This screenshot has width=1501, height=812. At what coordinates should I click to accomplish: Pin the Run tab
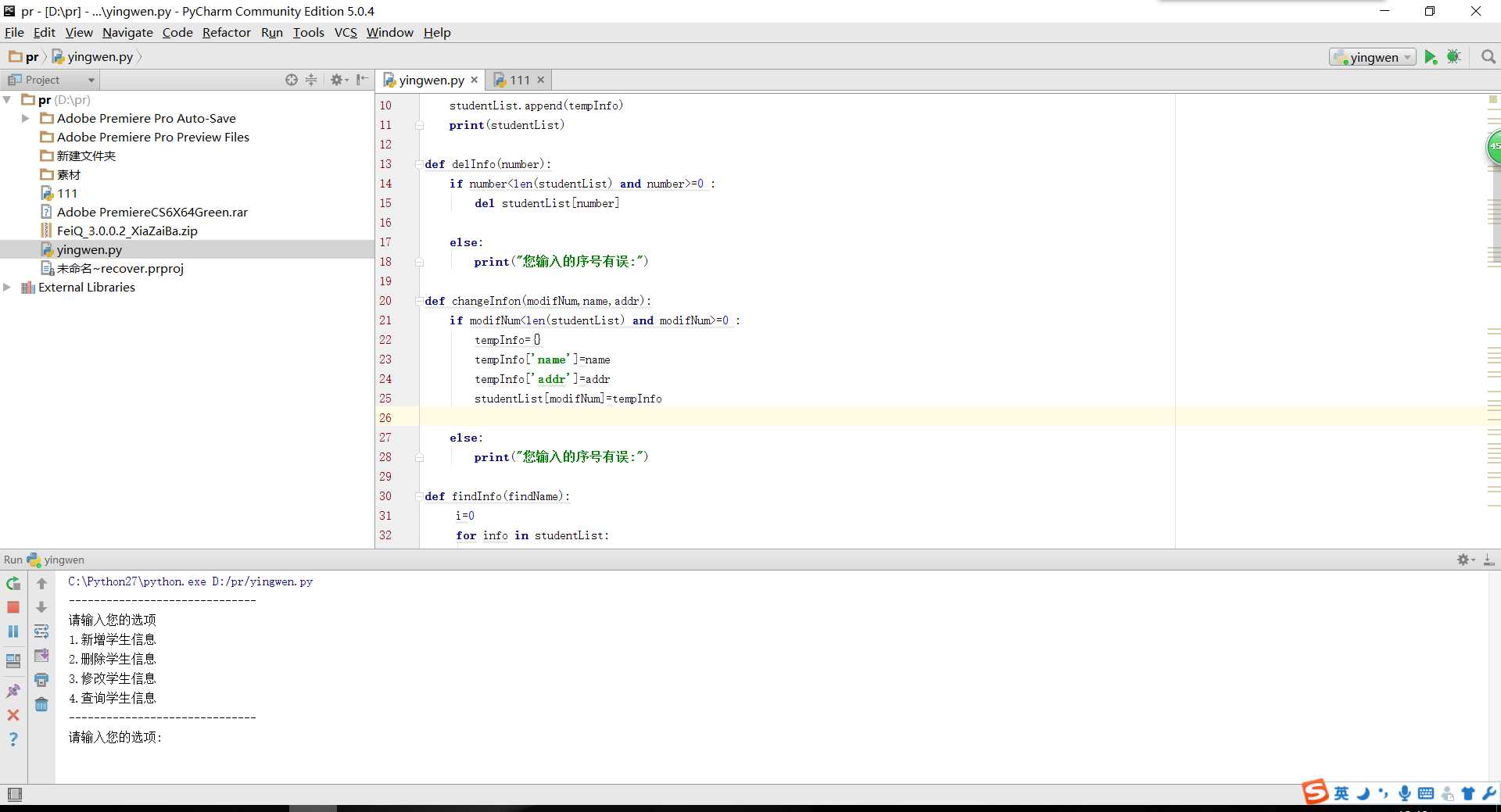click(x=13, y=691)
